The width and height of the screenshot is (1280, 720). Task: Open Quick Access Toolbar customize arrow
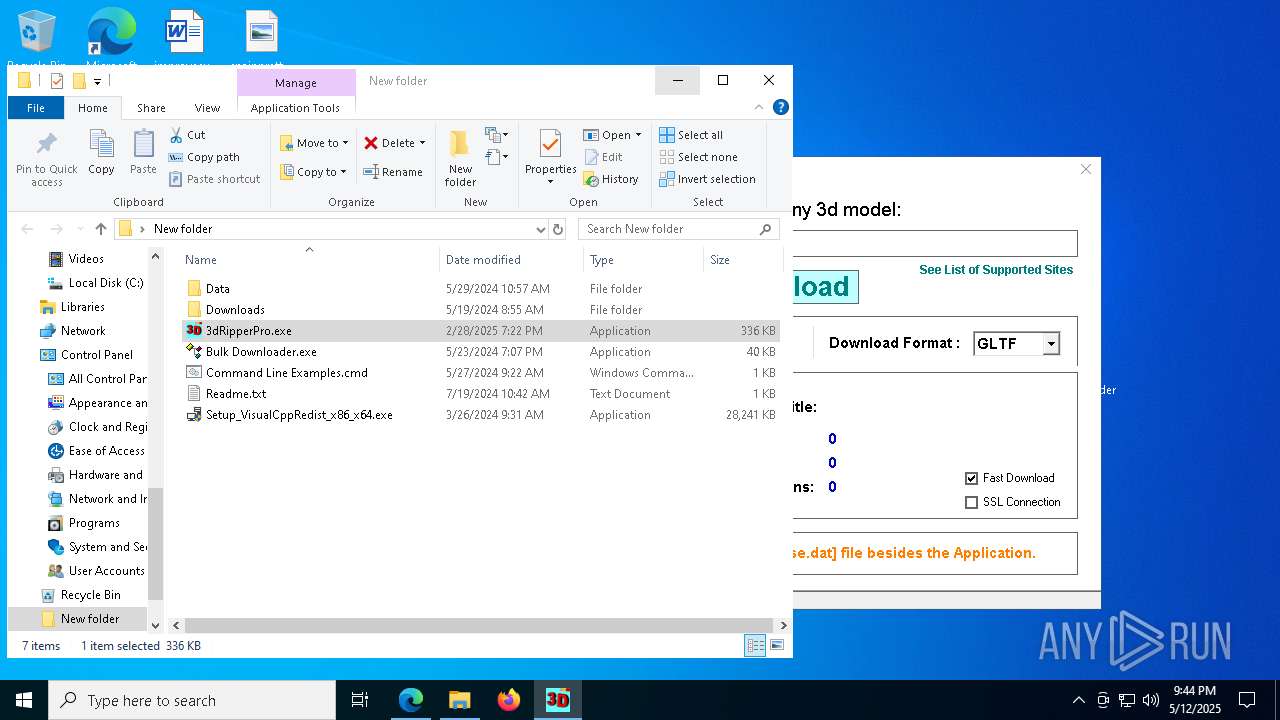pyautogui.click(x=97, y=81)
